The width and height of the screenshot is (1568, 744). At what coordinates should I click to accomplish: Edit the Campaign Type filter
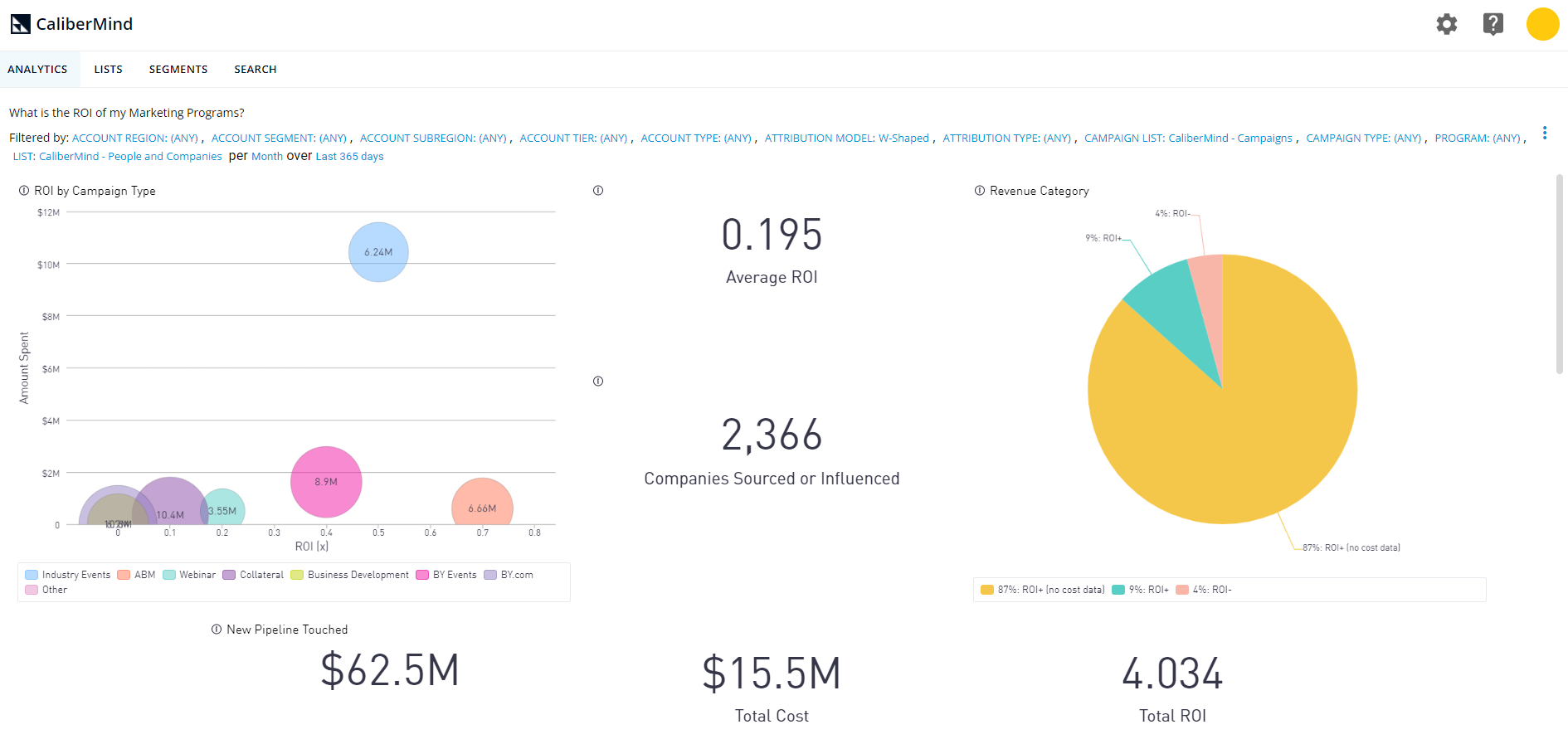point(1364,139)
